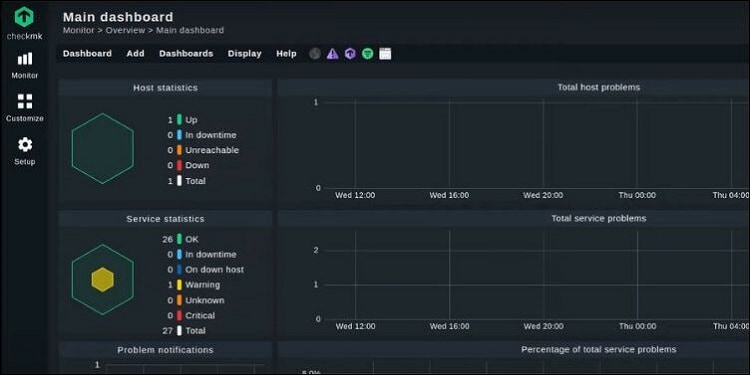
Task: Click Thu 00:00 label in service problems graph
Action: coord(637,326)
